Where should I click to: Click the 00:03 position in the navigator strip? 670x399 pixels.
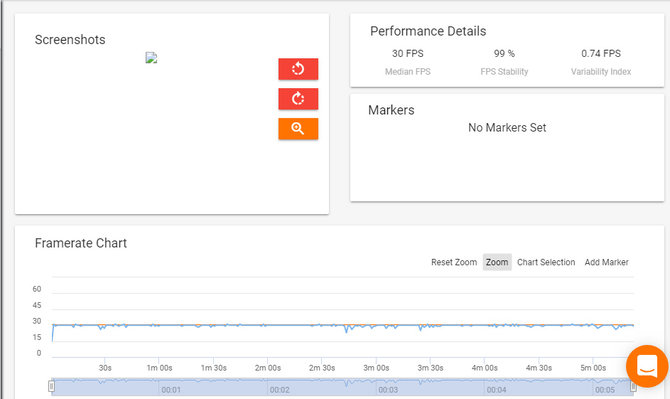coord(388,390)
